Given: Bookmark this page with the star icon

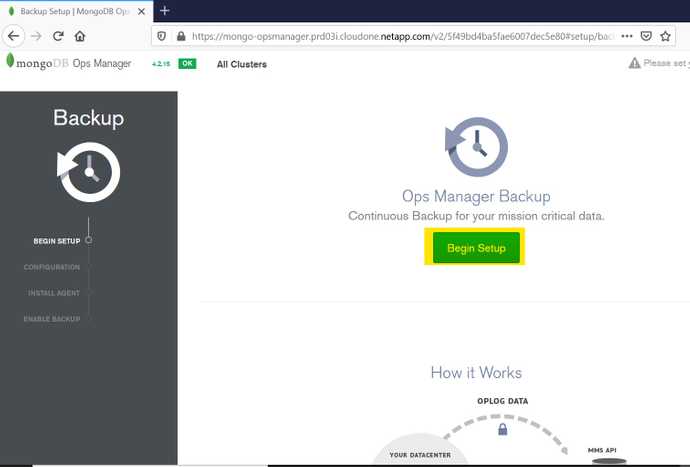Looking at the screenshot, I should (x=665, y=36).
